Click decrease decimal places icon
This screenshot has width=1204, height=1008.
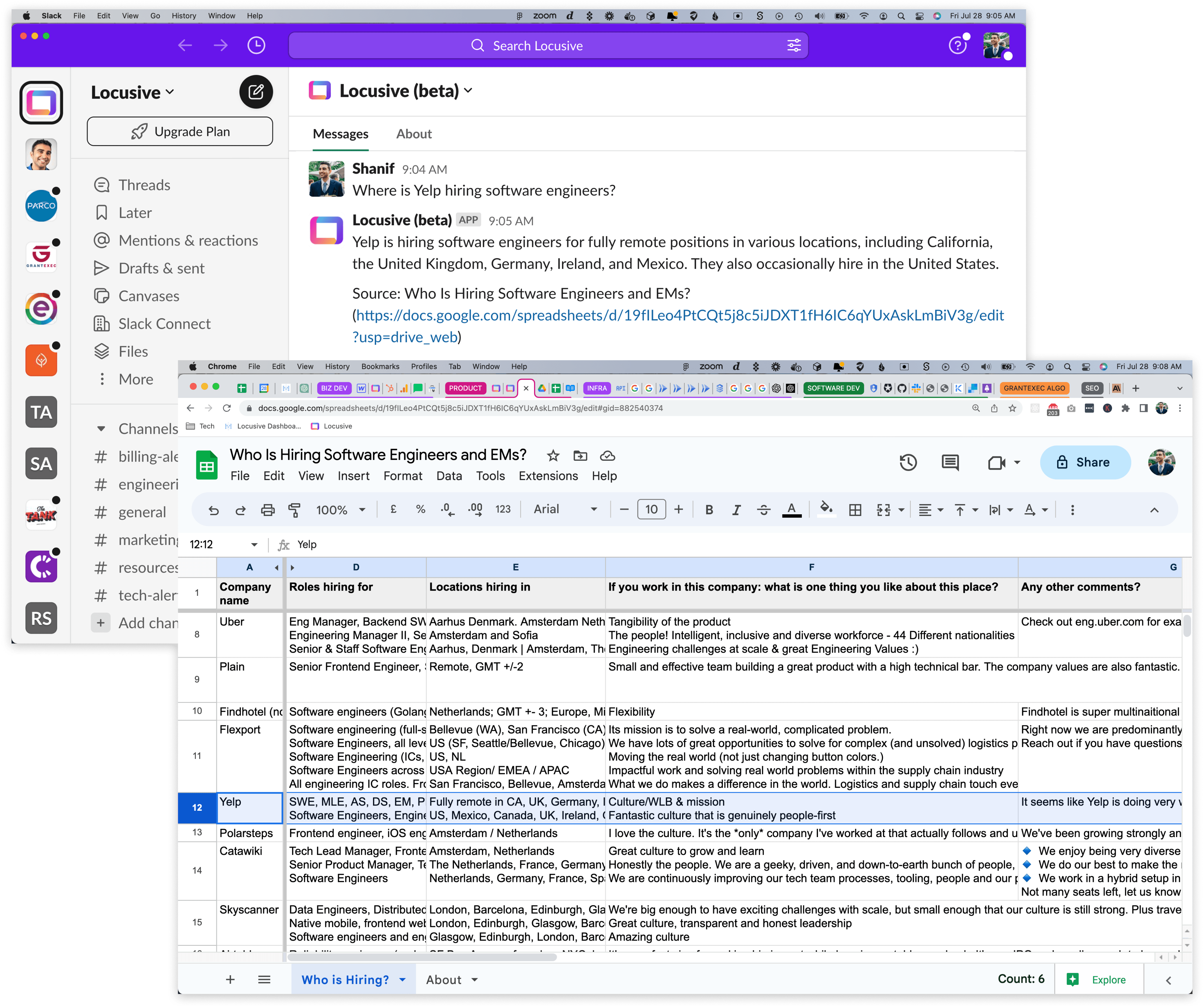click(448, 509)
